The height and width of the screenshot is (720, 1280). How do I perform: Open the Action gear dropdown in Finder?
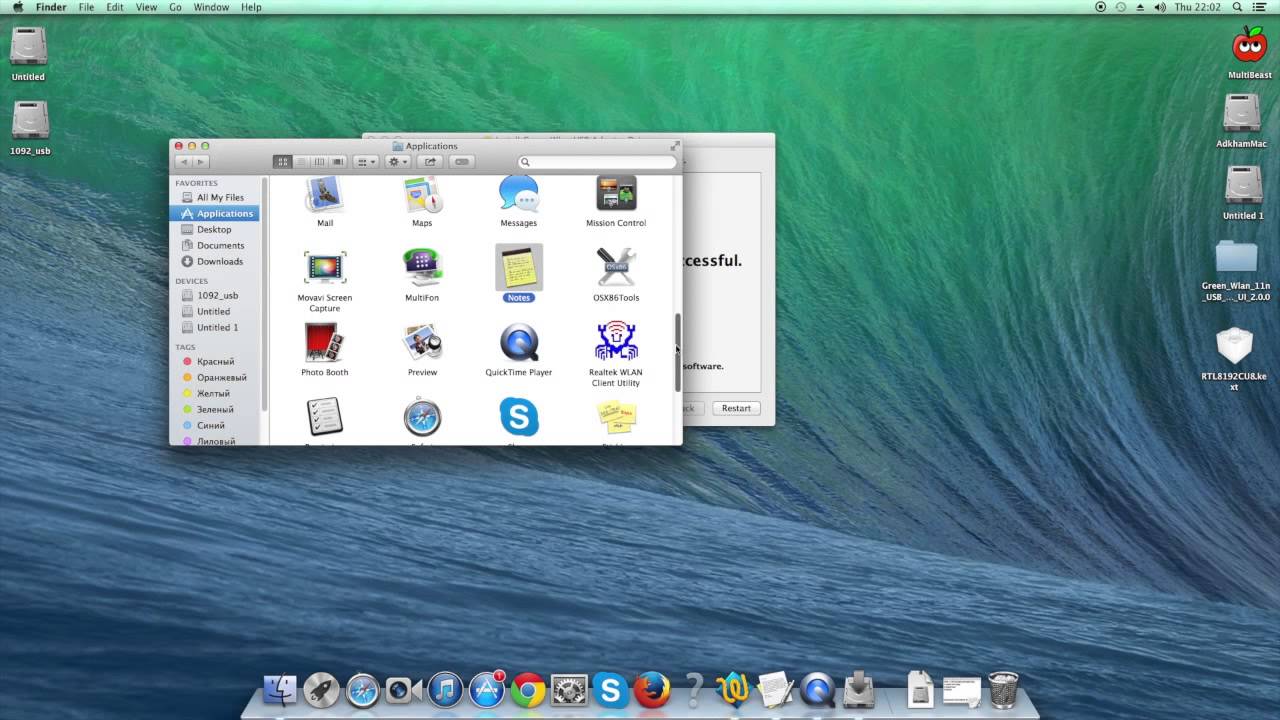[398, 162]
